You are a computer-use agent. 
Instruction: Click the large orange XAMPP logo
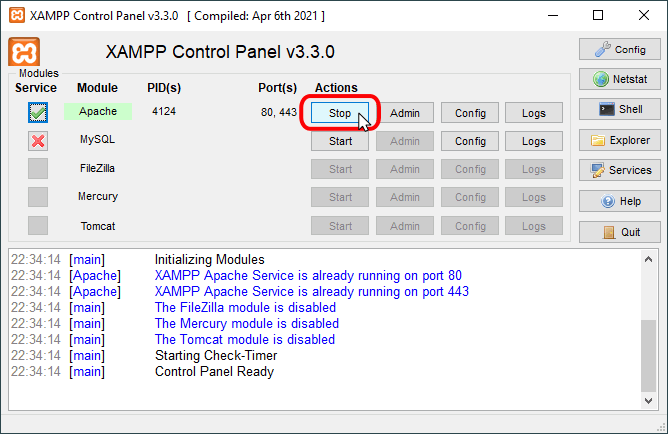(x=24, y=52)
